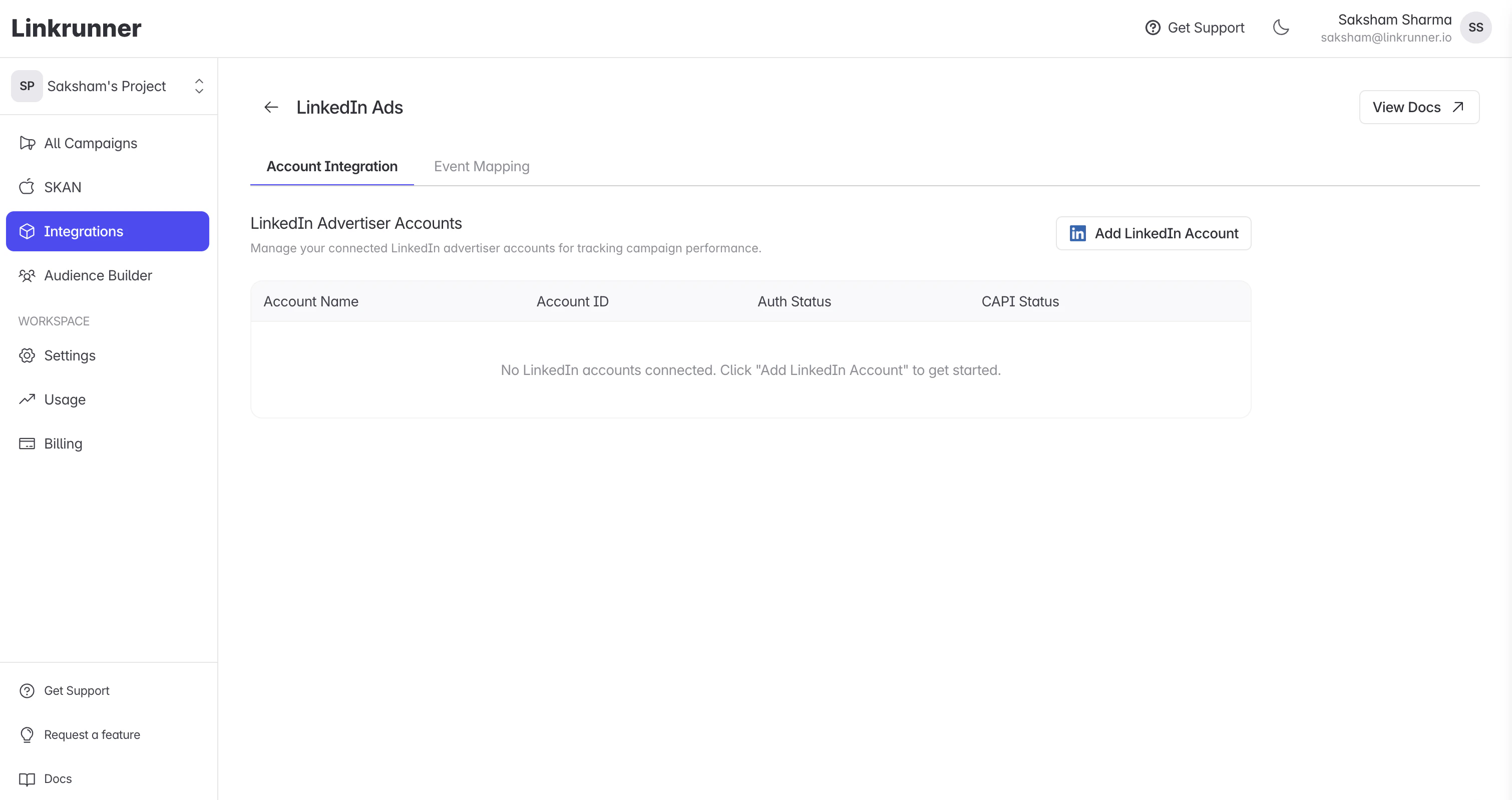Open Docs using the book icon

click(x=27, y=778)
